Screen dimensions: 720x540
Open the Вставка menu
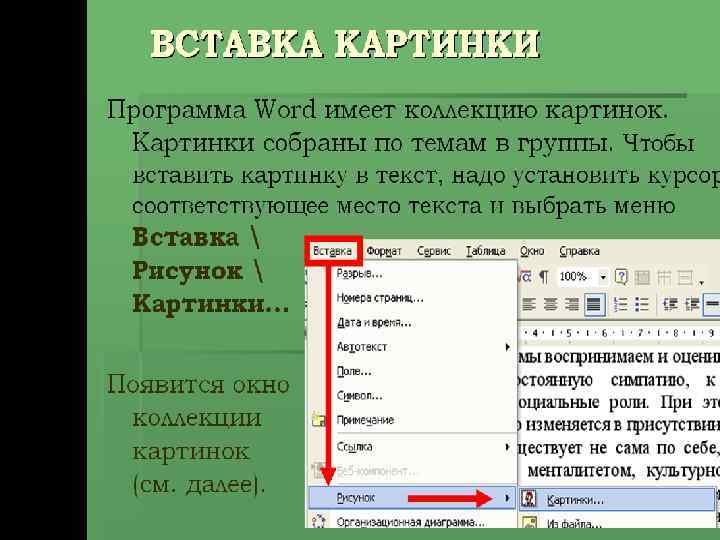332,251
